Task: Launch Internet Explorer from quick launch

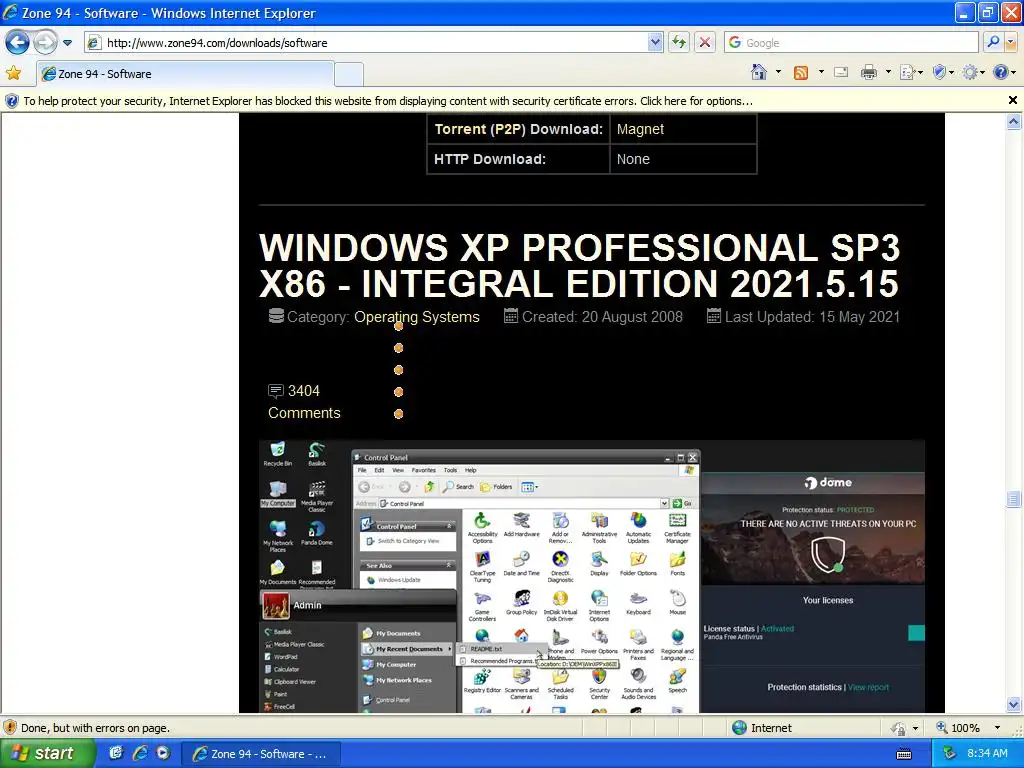Action: (x=140, y=754)
